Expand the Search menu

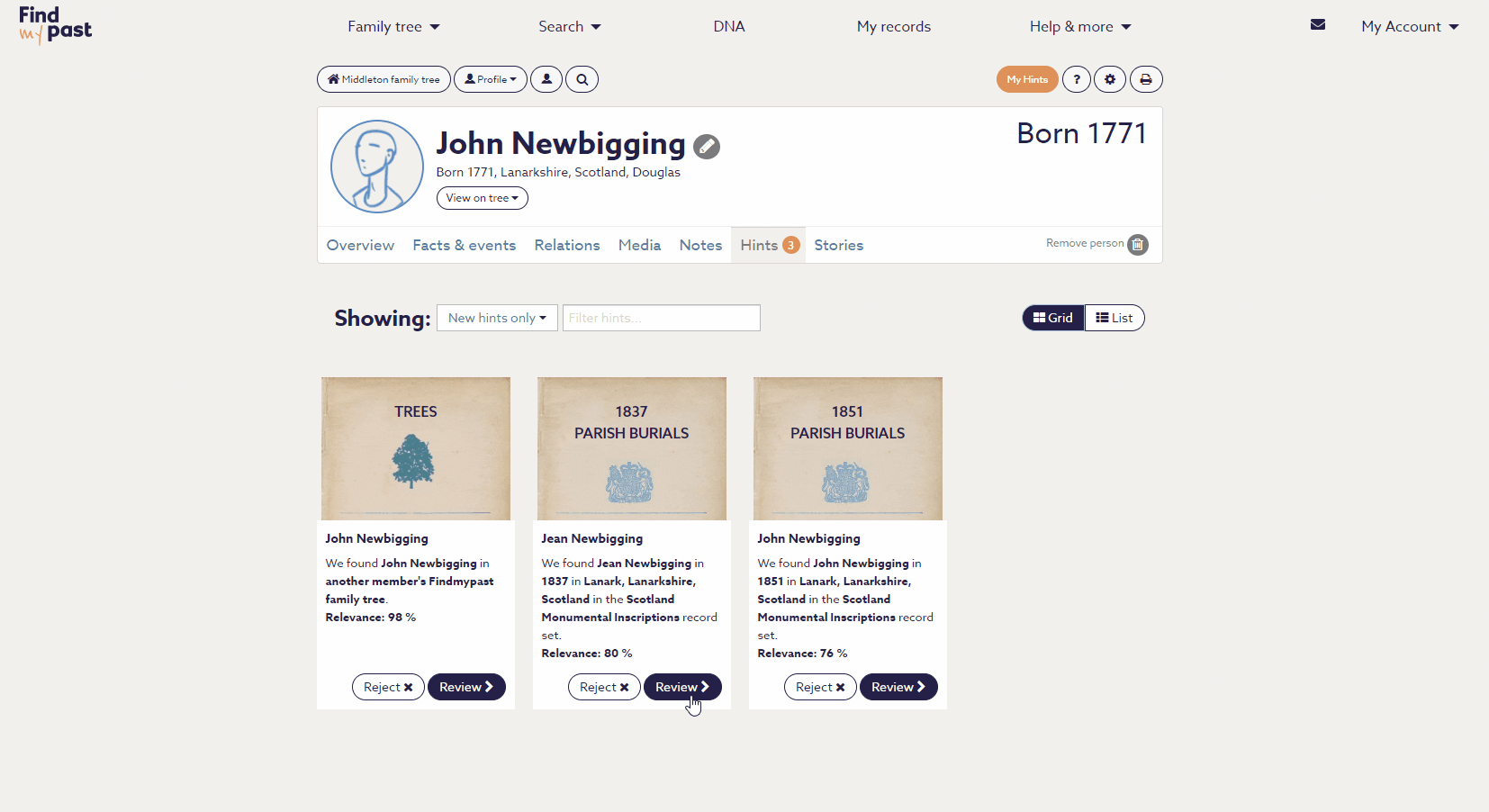pos(570,26)
